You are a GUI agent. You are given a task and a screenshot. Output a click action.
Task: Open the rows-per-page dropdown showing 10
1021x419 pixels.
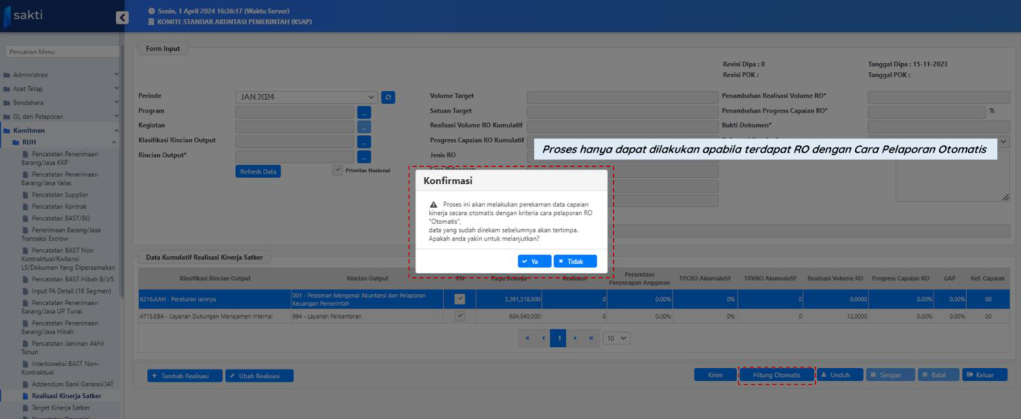click(x=616, y=338)
